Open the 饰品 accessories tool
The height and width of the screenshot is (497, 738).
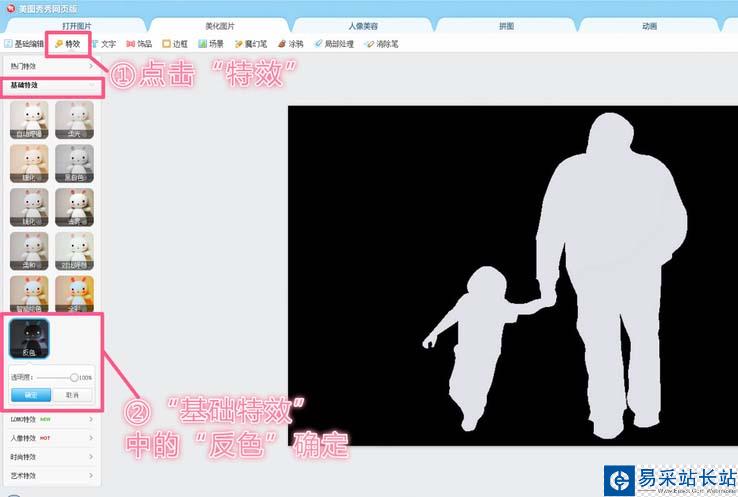(x=139, y=44)
